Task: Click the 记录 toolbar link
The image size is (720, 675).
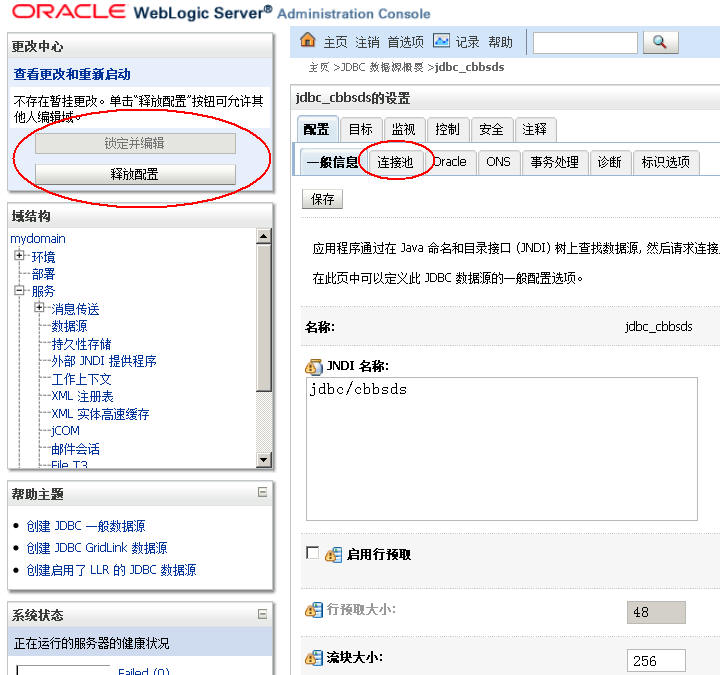Action: [467, 43]
